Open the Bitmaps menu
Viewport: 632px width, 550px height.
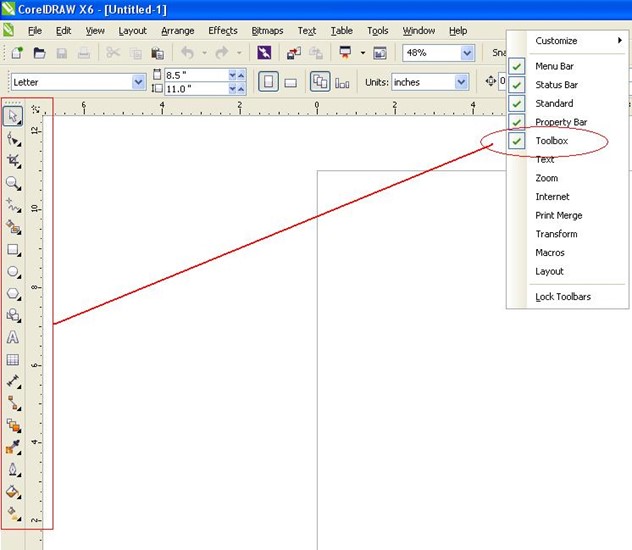tap(267, 31)
